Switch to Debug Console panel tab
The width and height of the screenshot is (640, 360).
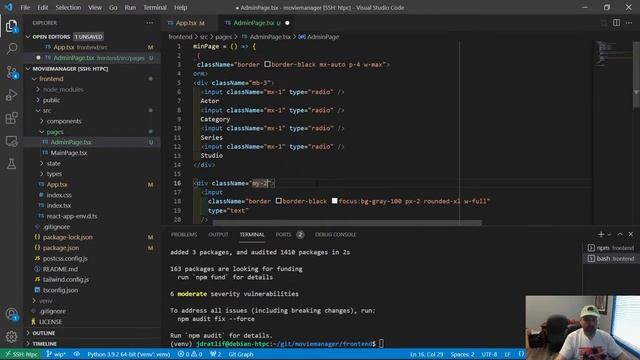336,234
